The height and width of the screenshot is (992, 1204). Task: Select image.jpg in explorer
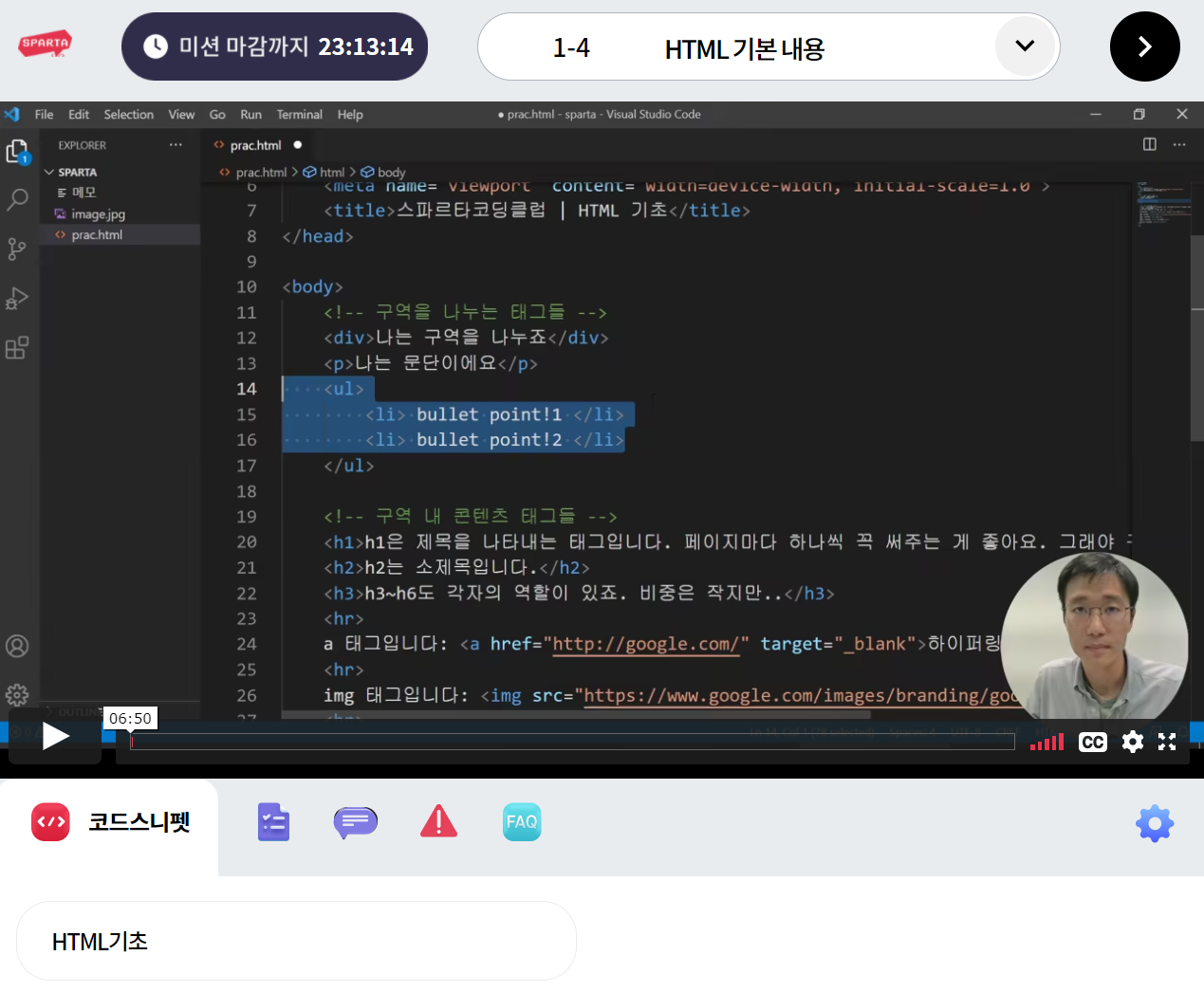pyautogui.click(x=98, y=214)
